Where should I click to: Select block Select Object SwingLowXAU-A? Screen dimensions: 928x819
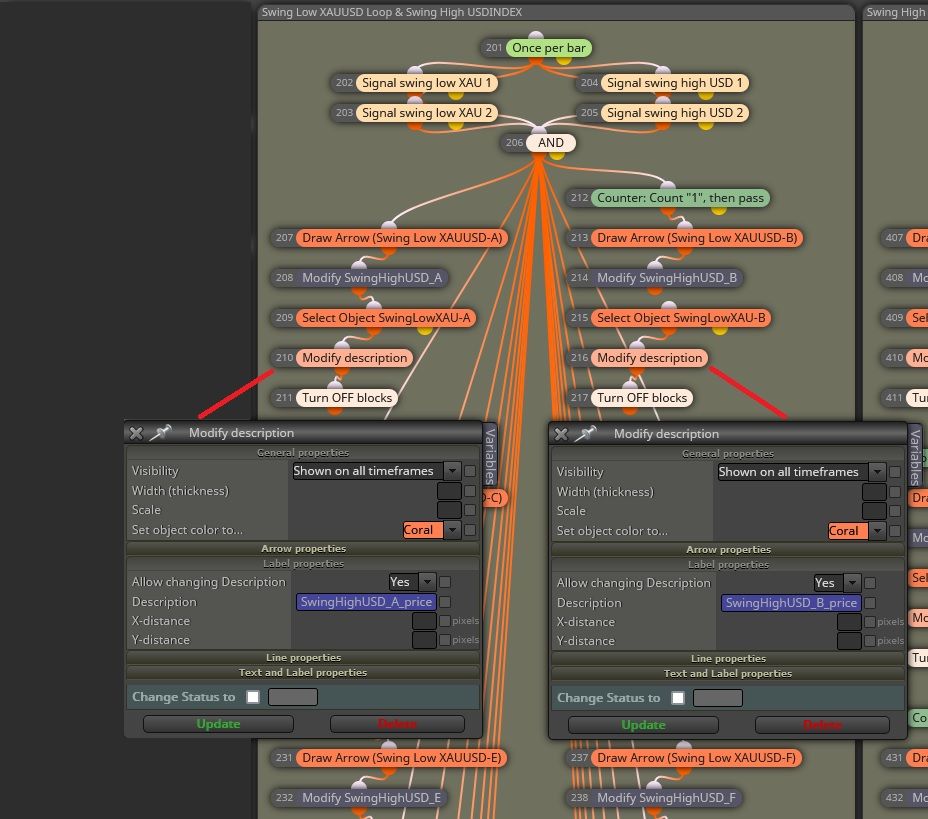[x=386, y=318]
